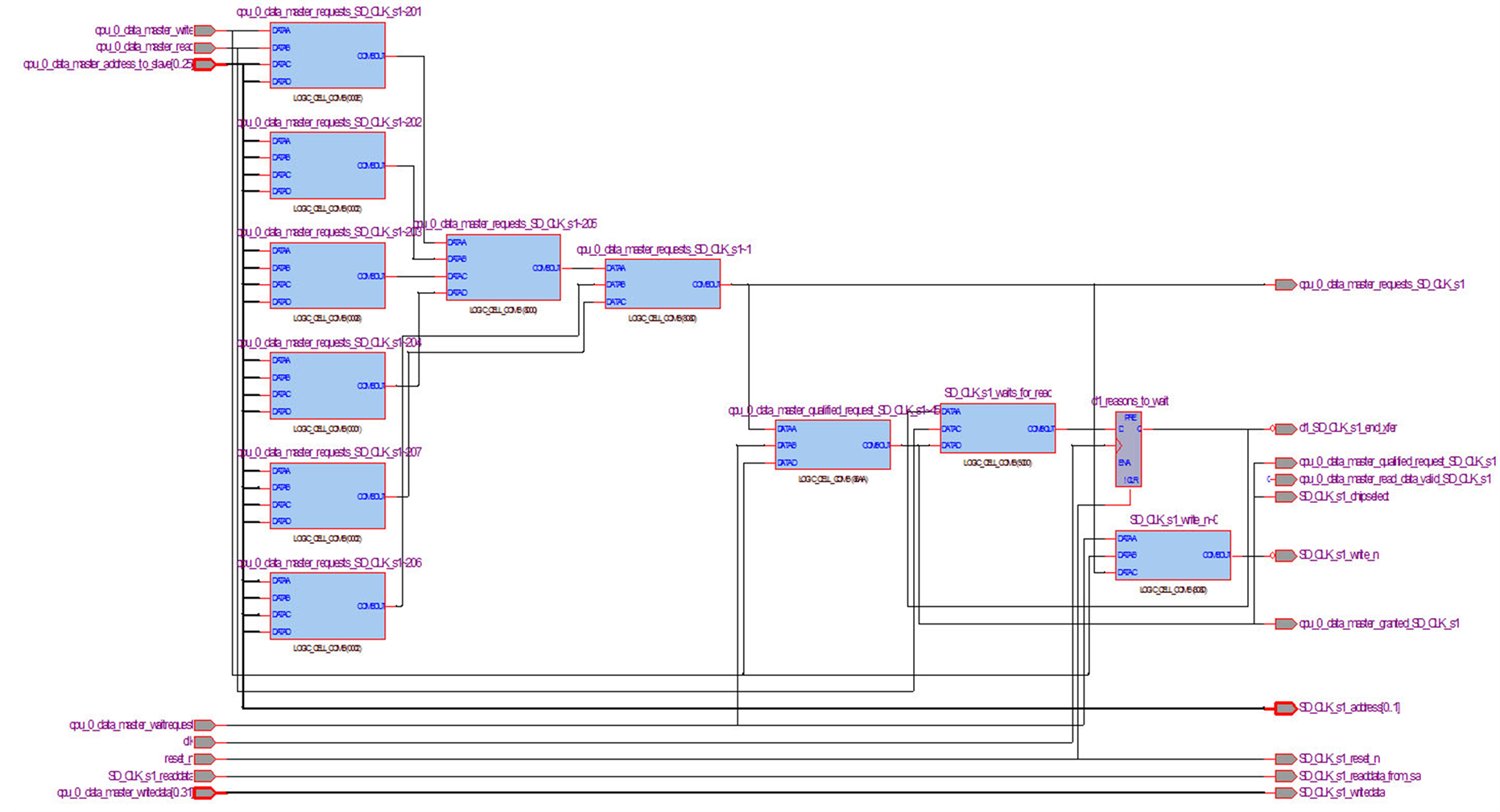
Task: Select the reset_n input pin symbol
Action: click(204, 759)
